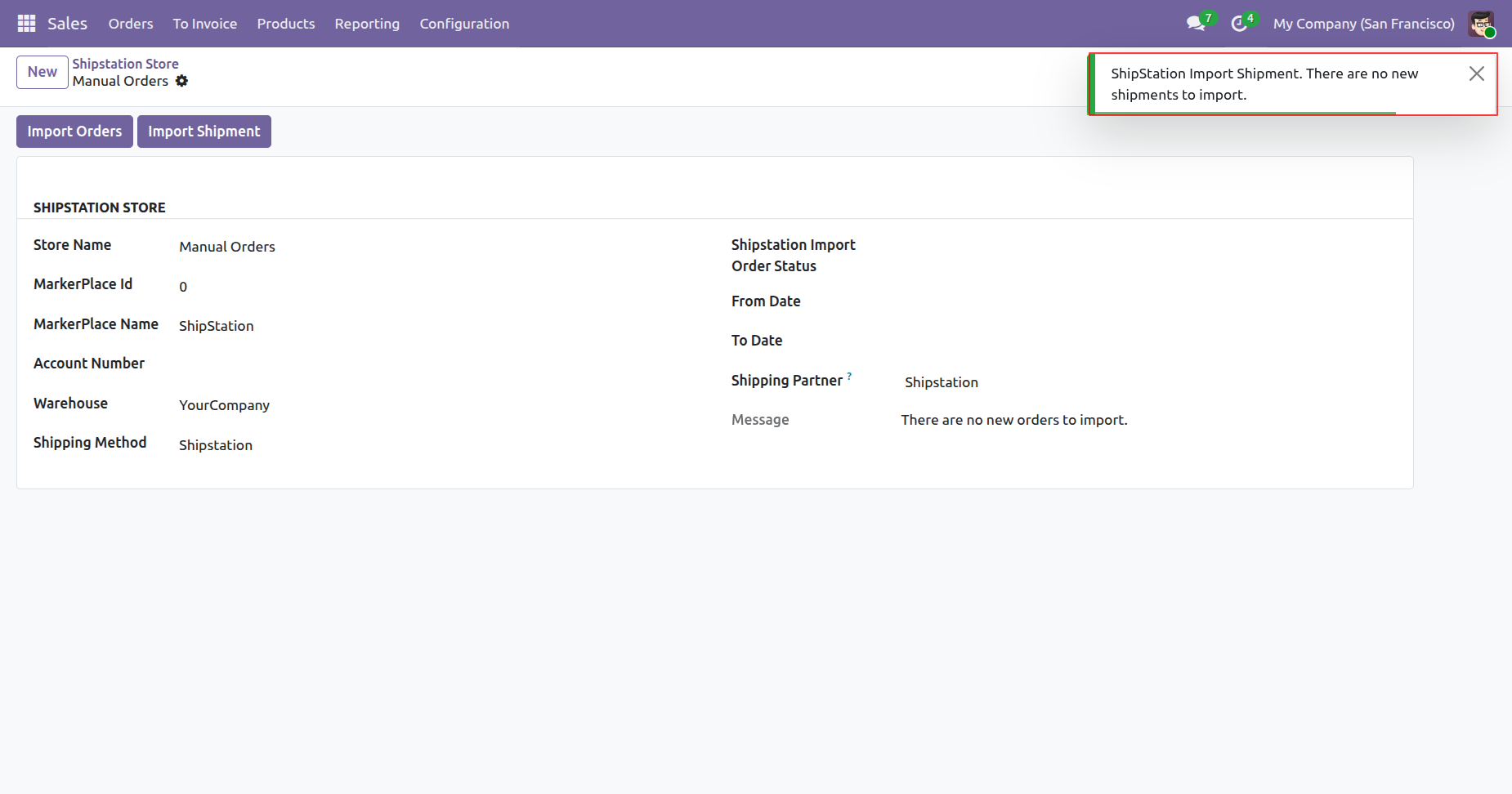
Task: Open the To Invoice menu
Action: coord(205,24)
